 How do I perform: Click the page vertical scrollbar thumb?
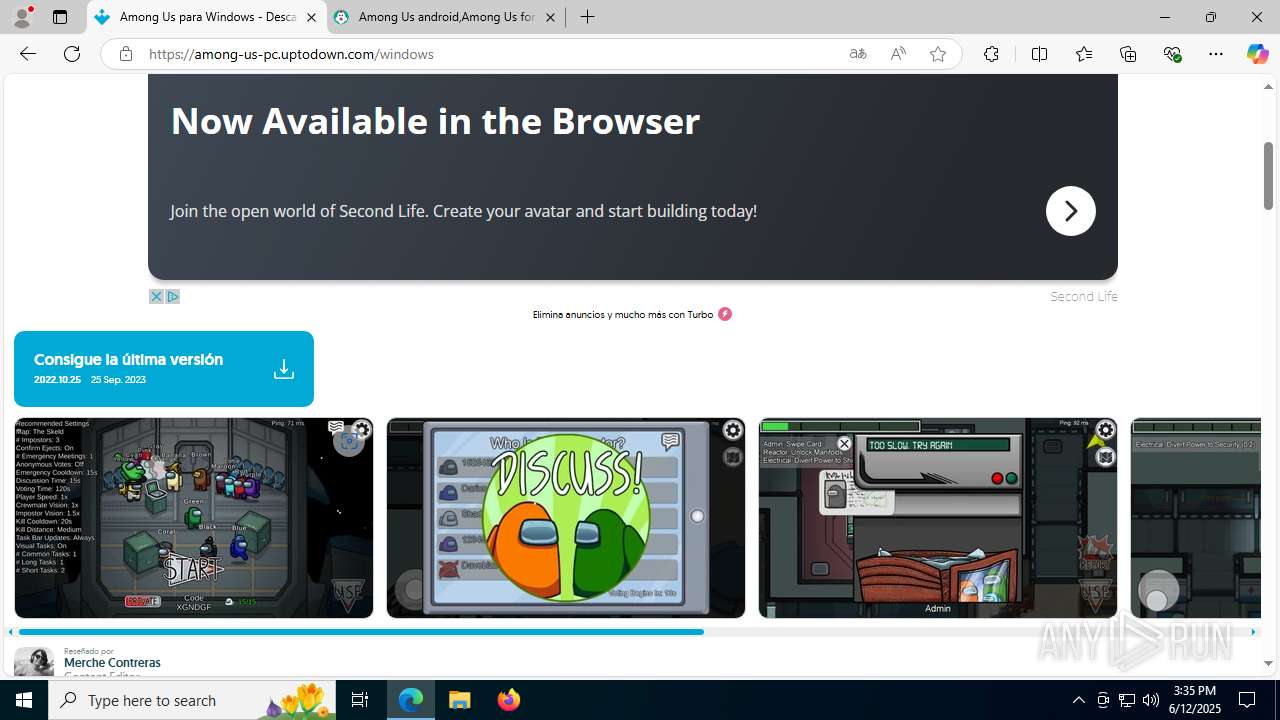[x=1268, y=176]
